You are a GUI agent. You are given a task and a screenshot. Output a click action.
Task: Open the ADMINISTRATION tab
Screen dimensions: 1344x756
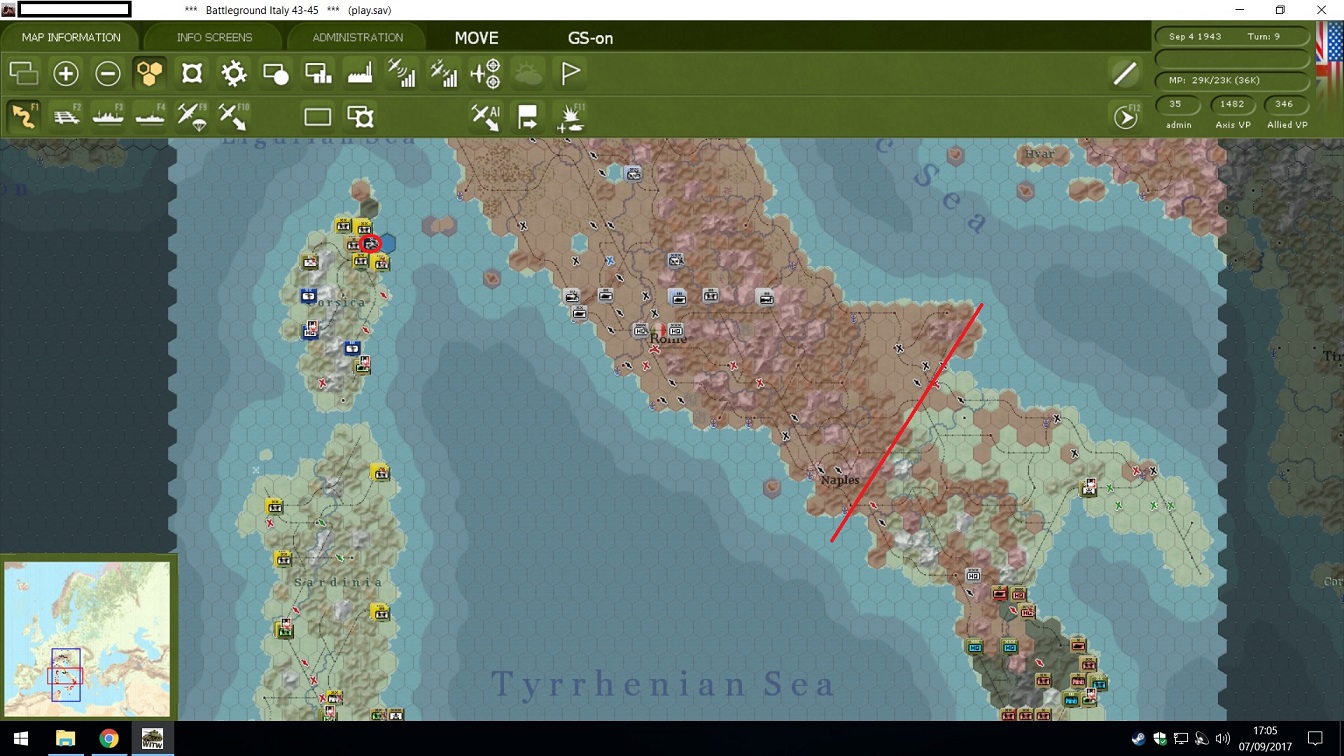tap(357, 38)
